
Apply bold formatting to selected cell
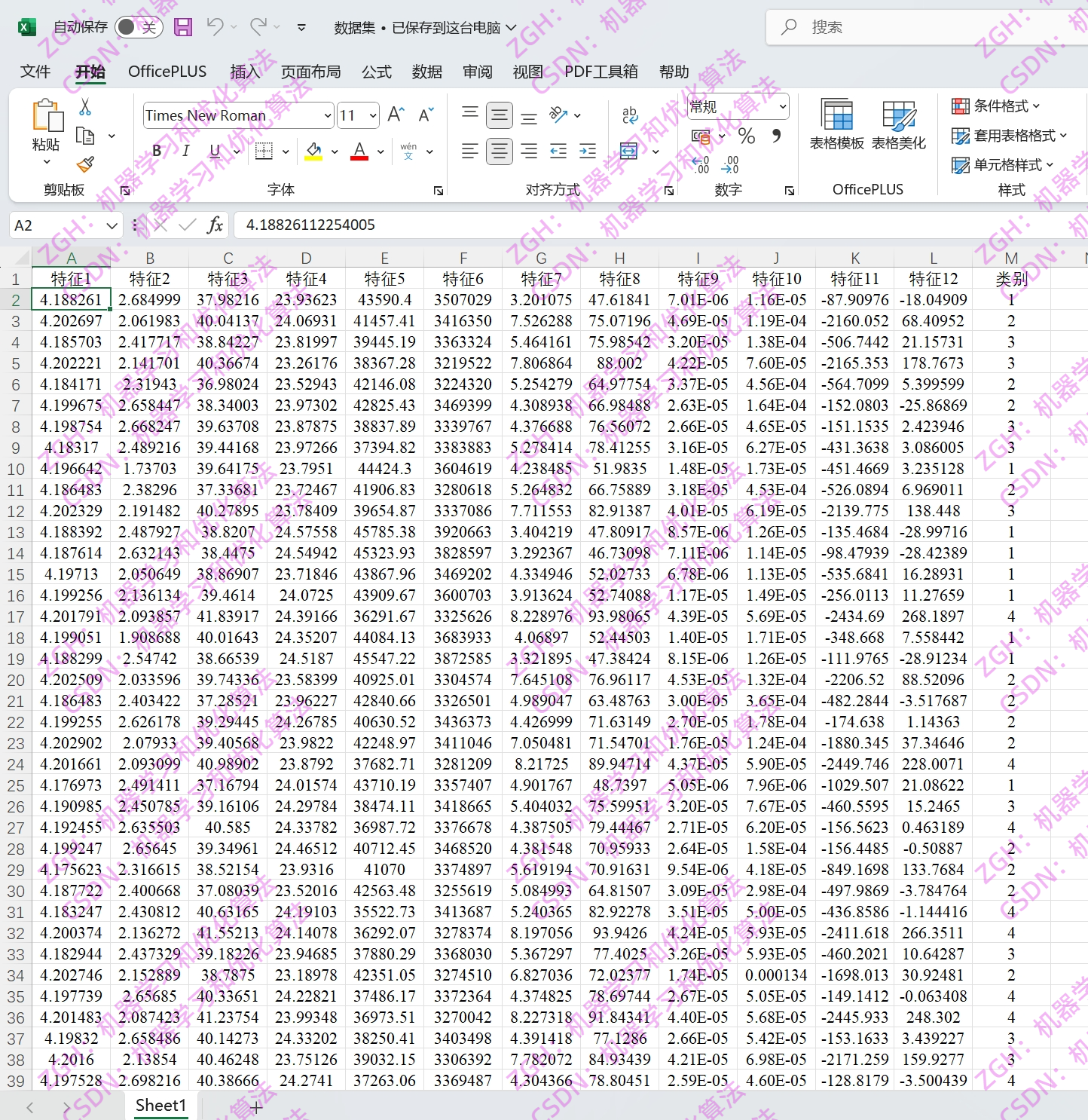pyautogui.click(x=156, y=150)
